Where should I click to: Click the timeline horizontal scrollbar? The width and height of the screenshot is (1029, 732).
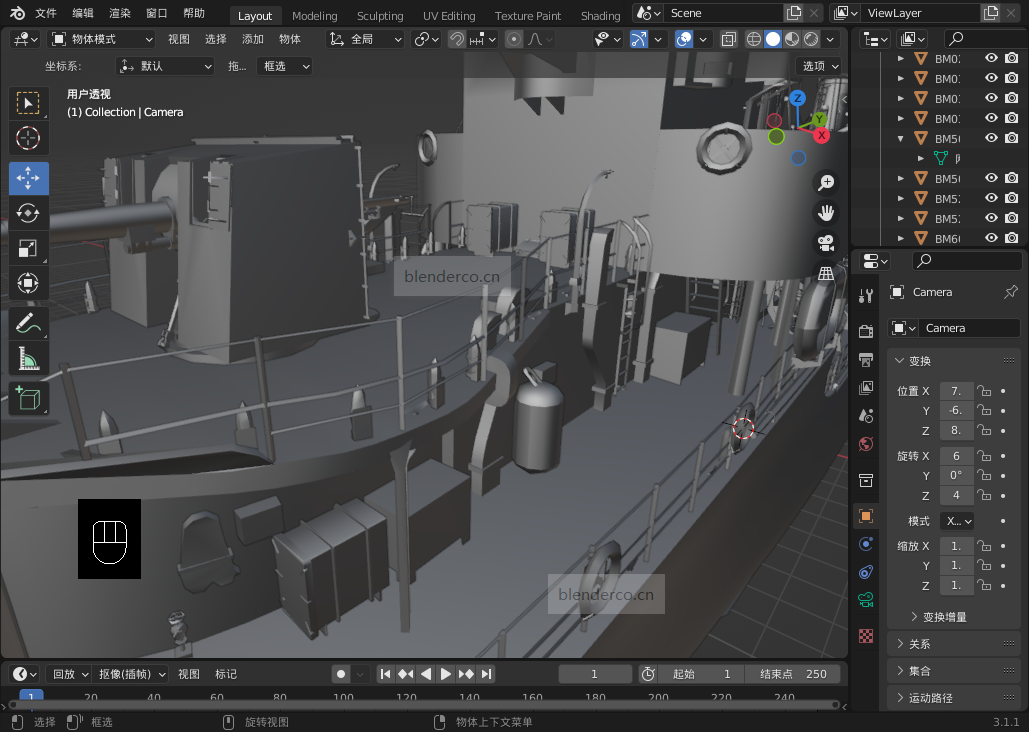pos(423,705)
